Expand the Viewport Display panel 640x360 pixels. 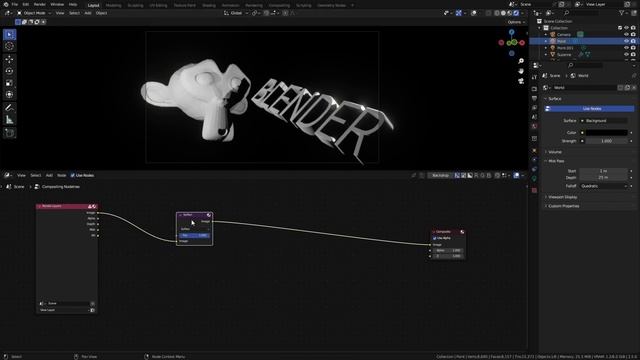(x=562, y=197)
